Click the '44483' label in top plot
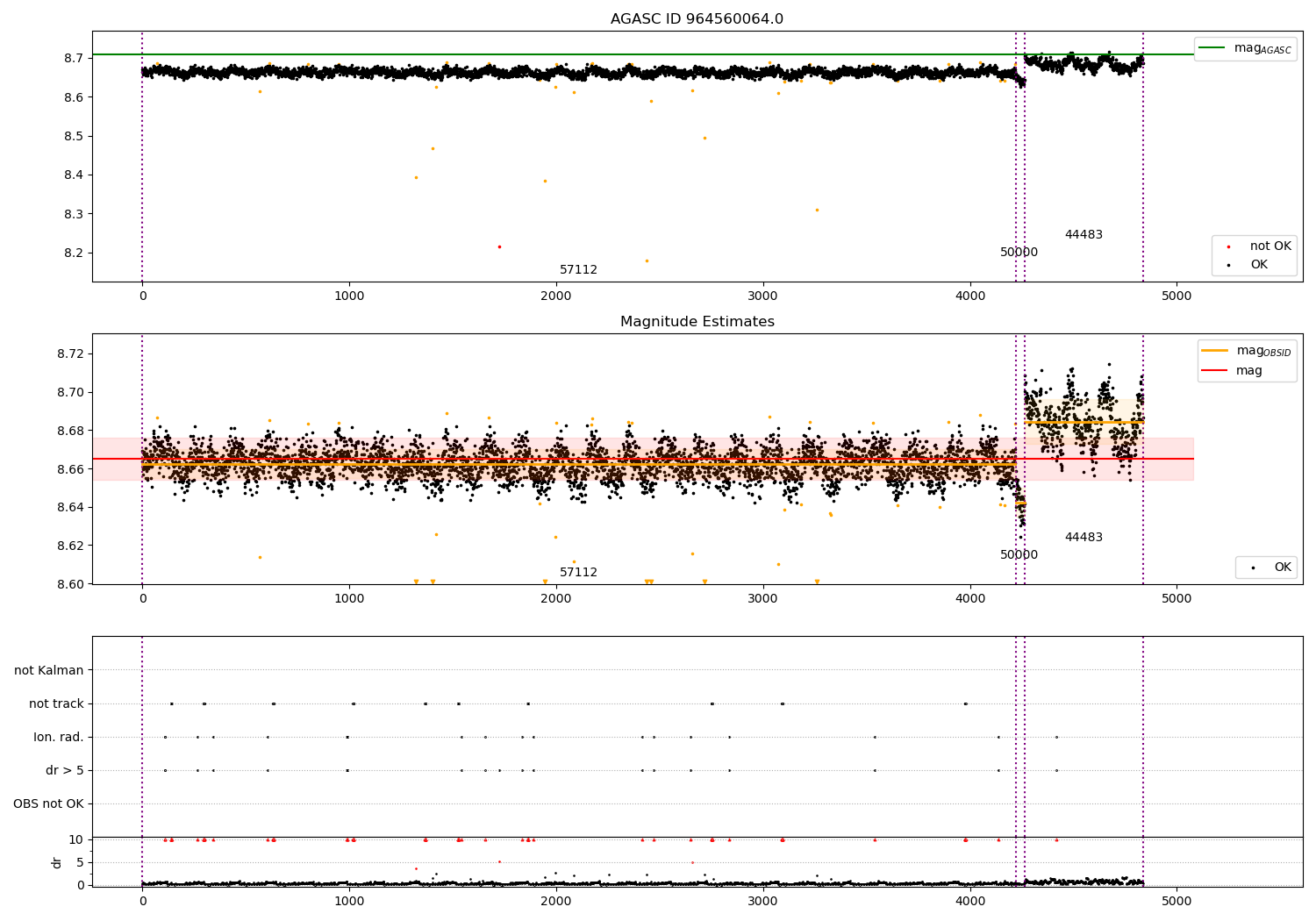Viewport: 1316px width, 921px height. [1084, 235]
